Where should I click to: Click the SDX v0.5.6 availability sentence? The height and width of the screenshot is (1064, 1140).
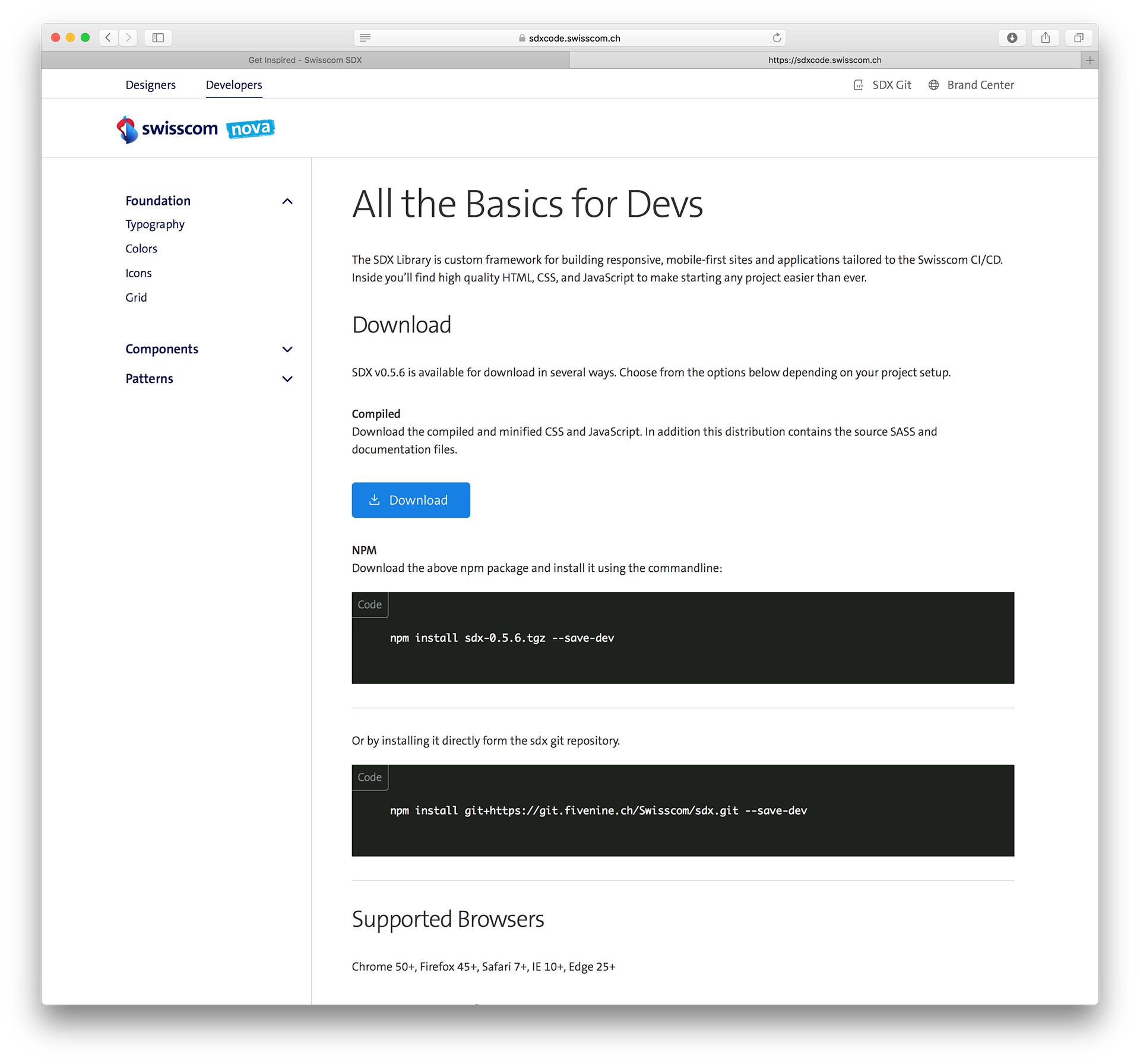651,372
